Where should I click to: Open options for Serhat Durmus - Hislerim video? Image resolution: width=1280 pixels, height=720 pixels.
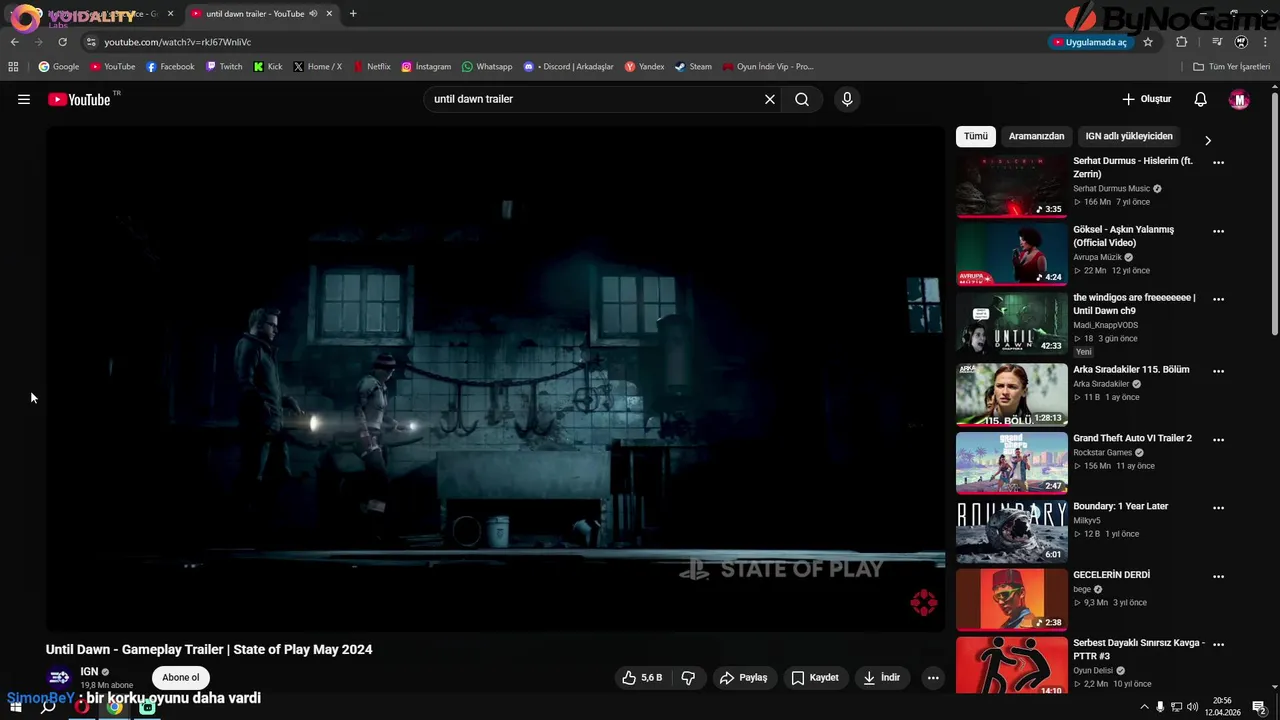[x=1218, y=162]
